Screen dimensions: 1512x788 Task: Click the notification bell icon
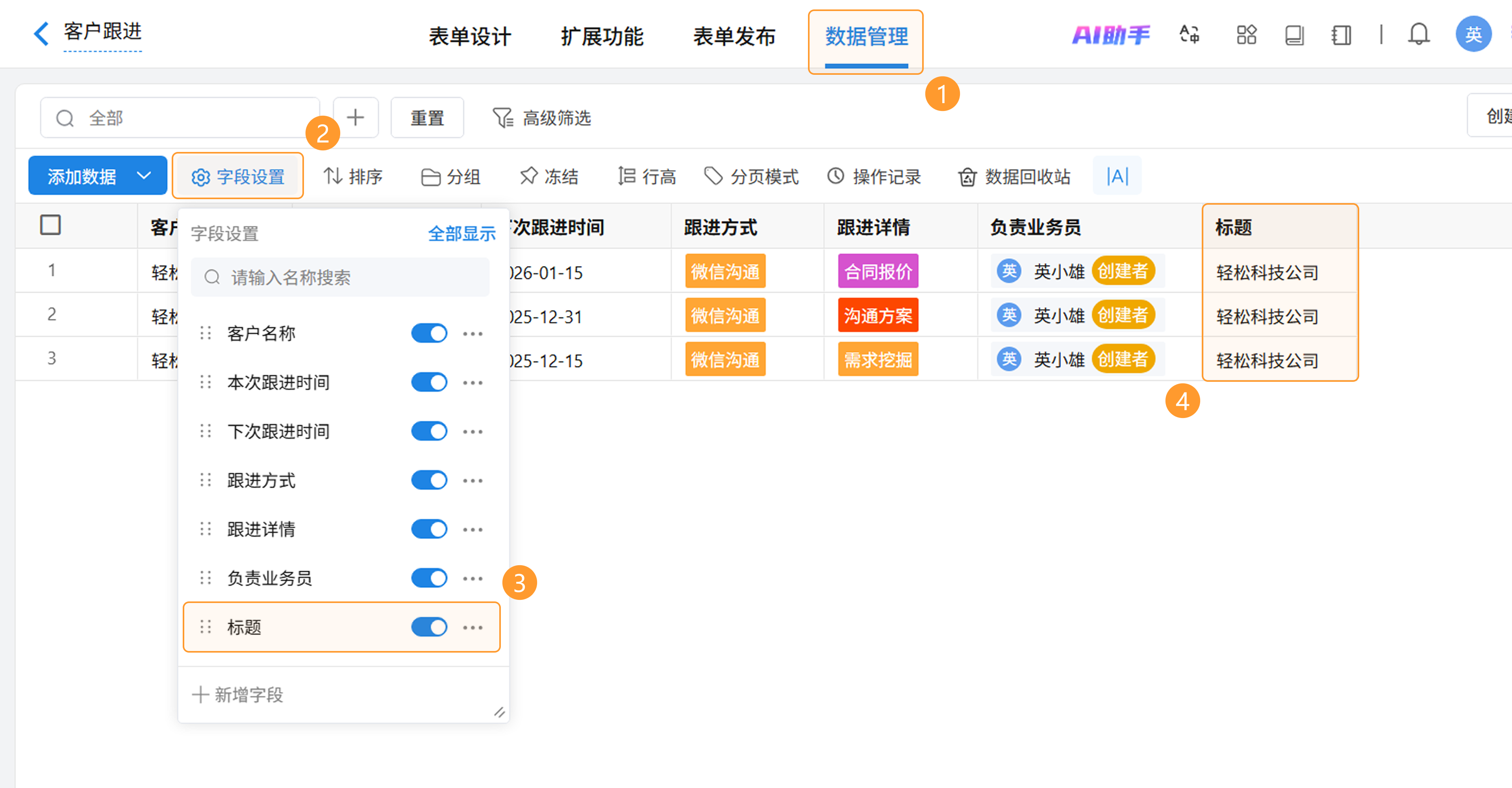click(1418, 35)
